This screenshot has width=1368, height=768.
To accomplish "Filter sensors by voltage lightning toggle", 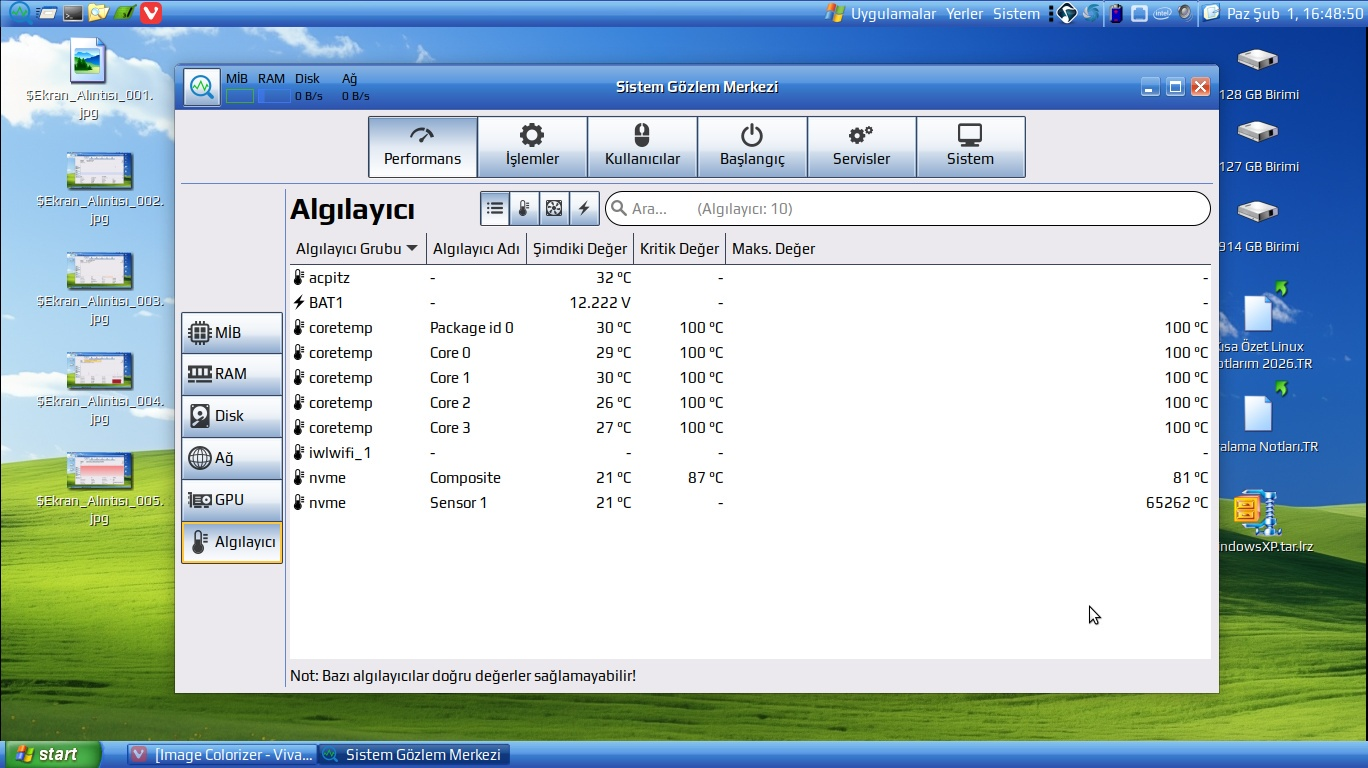I will coord(584,209).
